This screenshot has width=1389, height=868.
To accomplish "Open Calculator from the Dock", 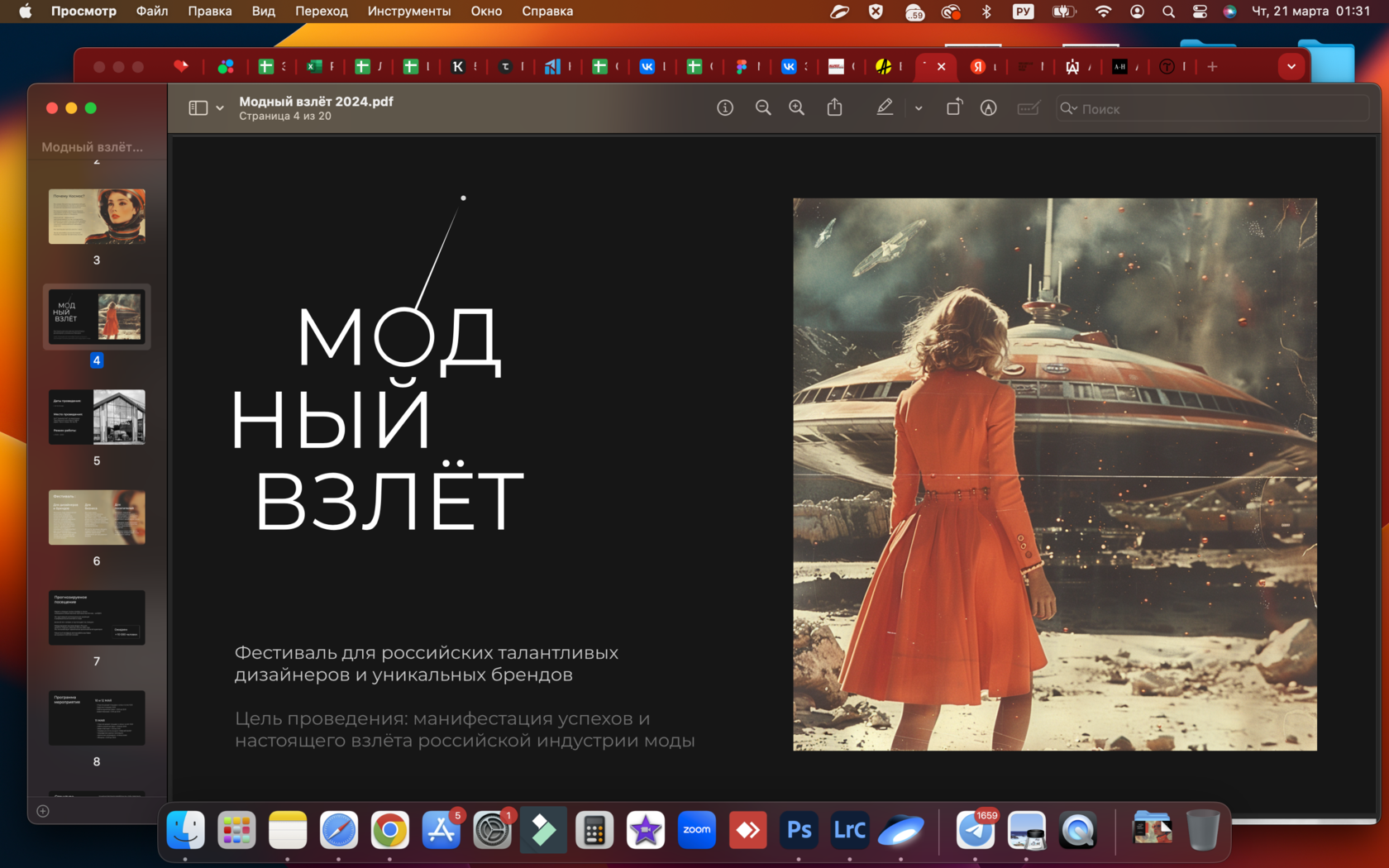I will point(594,830).
